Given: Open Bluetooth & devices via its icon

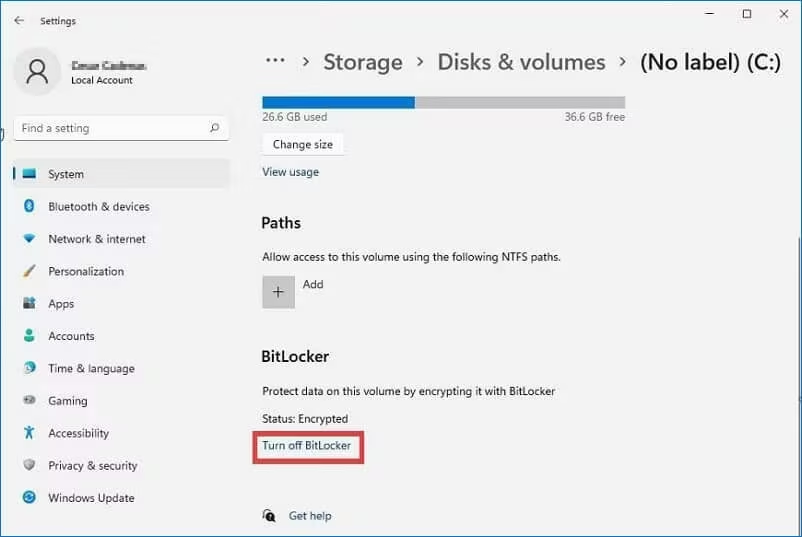Looking at the screenshot, I should pyautogui.click(x=29, y=206).
